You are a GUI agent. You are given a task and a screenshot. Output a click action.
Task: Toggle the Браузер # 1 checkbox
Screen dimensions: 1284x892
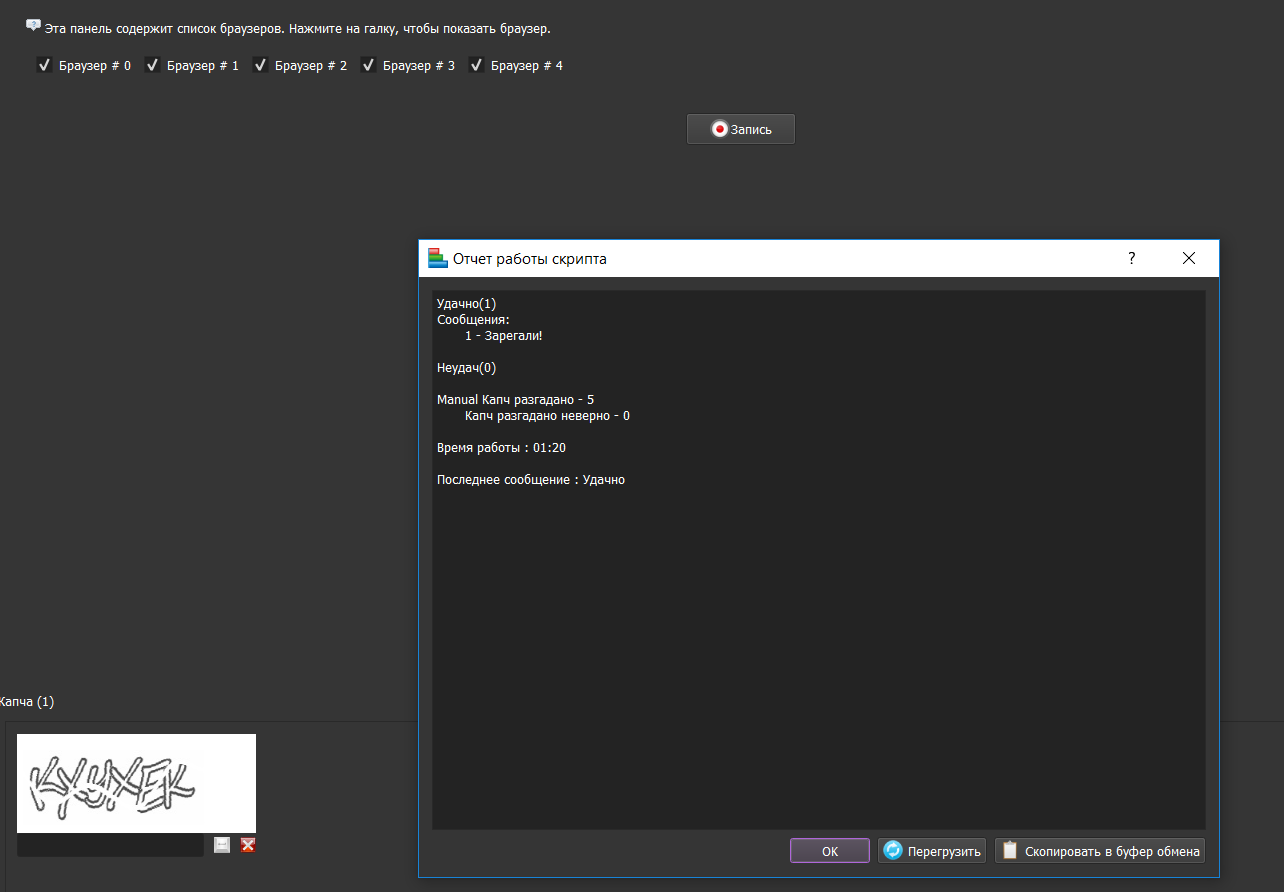(153, 66)
